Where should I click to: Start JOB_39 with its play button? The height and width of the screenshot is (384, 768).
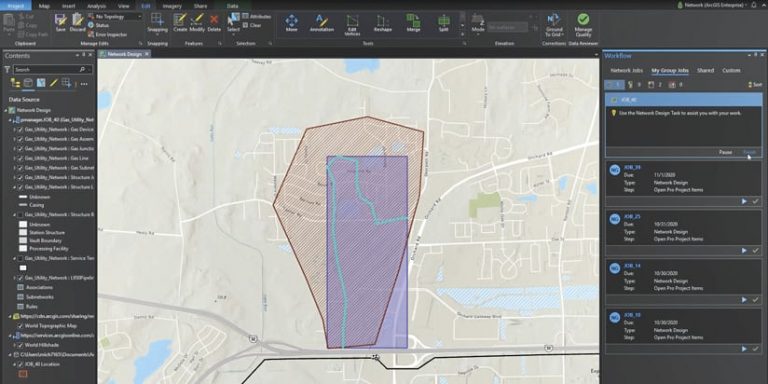point(744,201)
